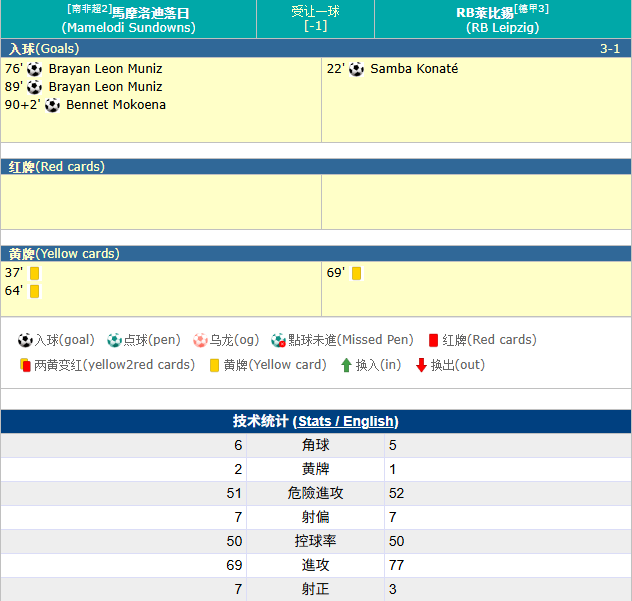Click the 點球未進(Missed Pen) legend label

[x=351, y=340]
